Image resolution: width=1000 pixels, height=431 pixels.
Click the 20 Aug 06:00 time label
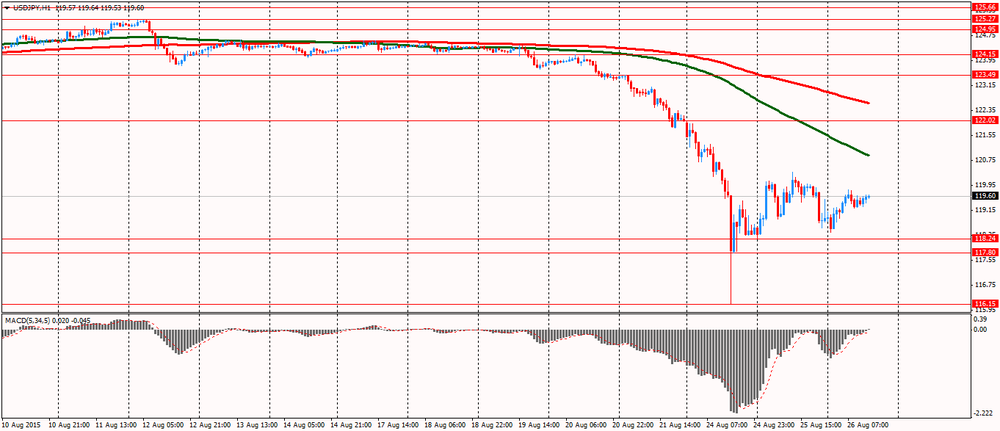585,424
